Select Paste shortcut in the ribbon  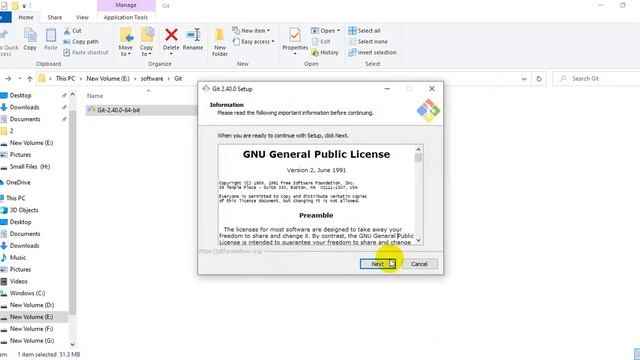[86, 53]
